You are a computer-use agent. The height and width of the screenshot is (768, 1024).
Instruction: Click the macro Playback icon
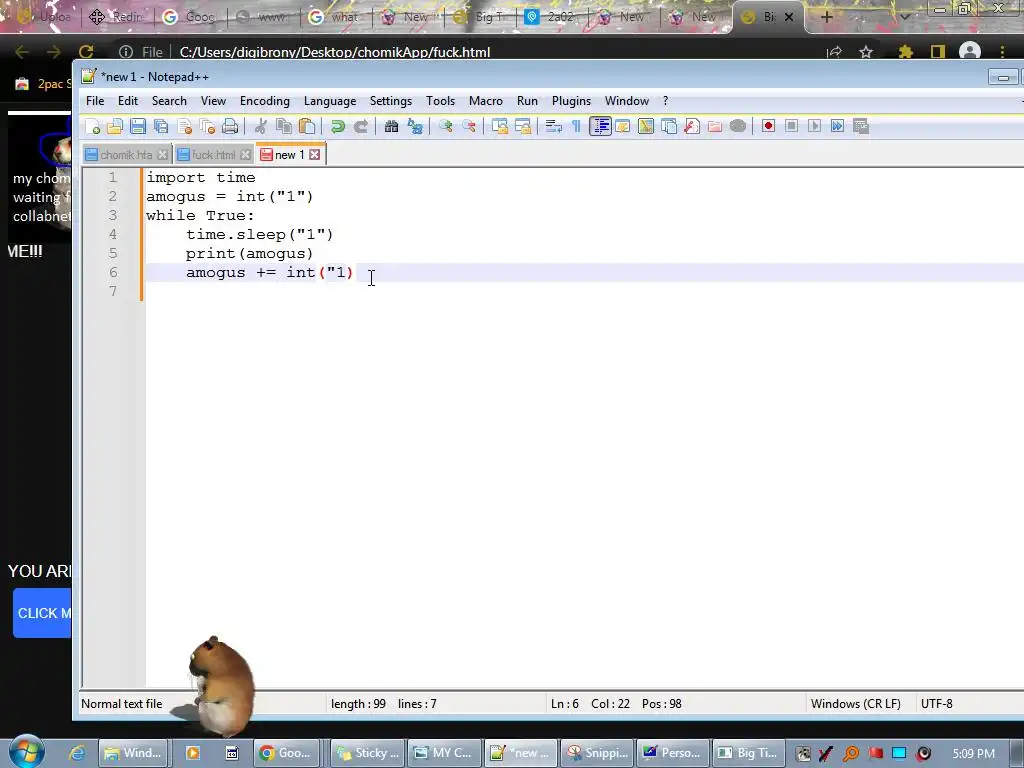[814, 126]
